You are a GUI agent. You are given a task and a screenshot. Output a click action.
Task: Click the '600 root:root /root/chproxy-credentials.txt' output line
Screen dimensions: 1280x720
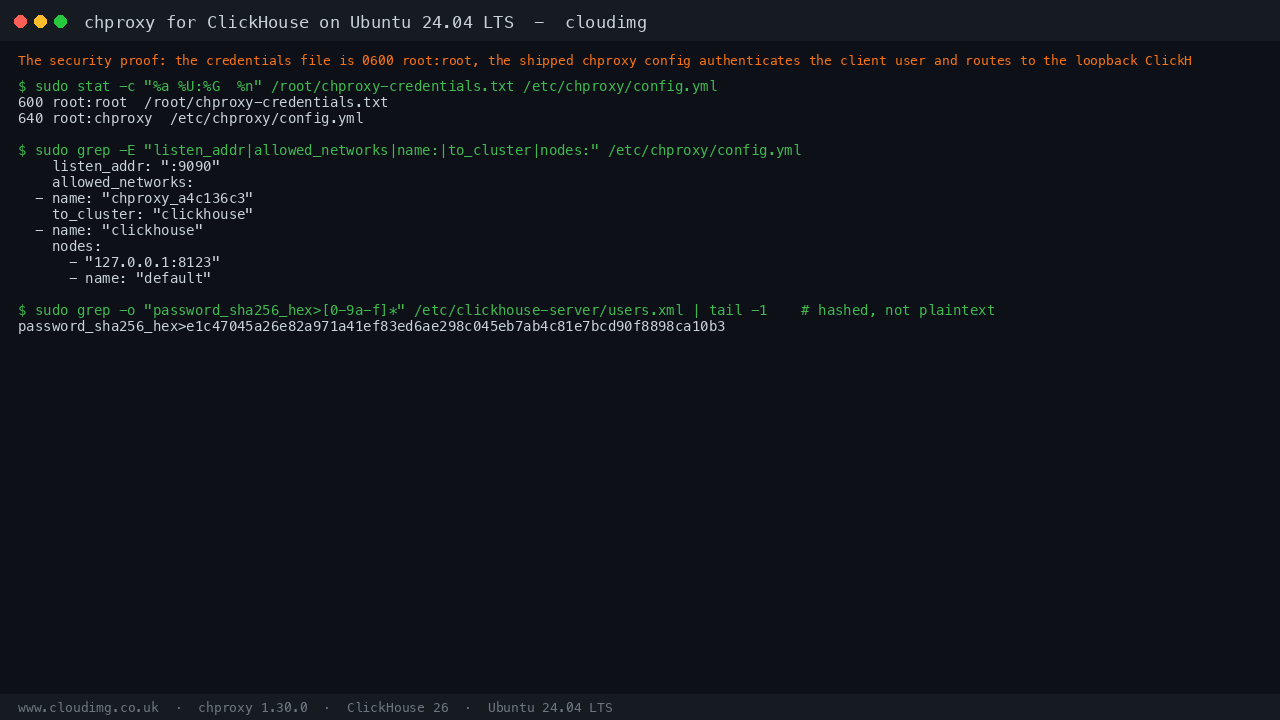point(203,102)
